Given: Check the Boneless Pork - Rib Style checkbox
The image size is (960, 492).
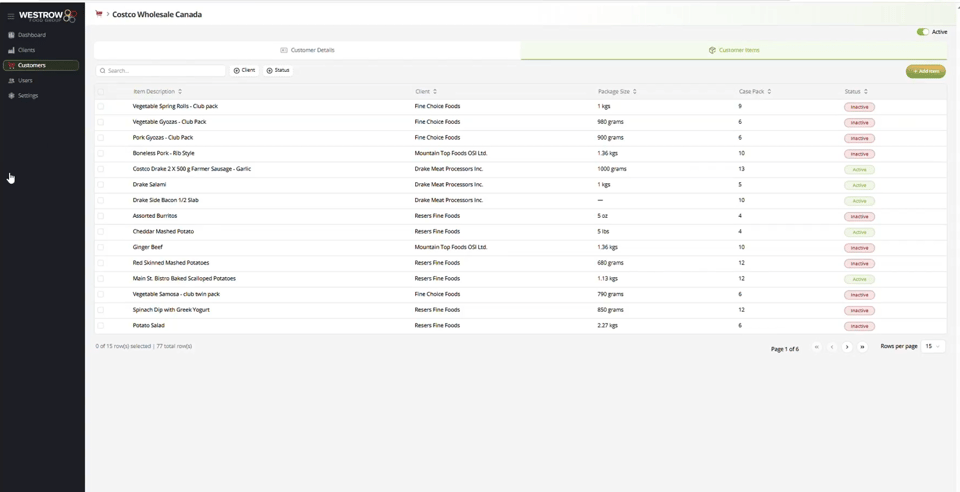Looking at the screenshot, I should [x=100, y=154].
